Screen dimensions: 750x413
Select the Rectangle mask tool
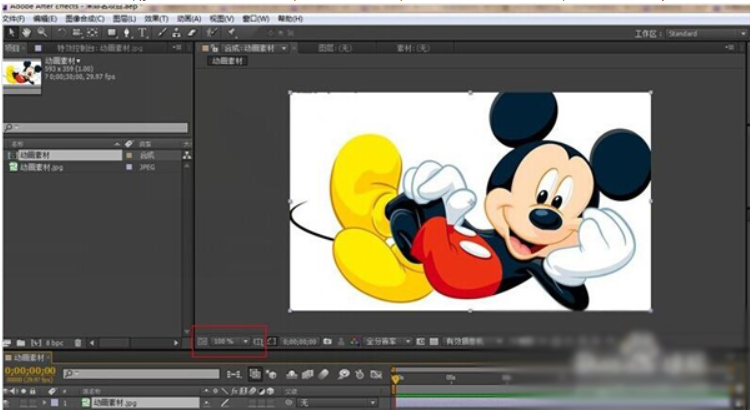pos(112,33)
